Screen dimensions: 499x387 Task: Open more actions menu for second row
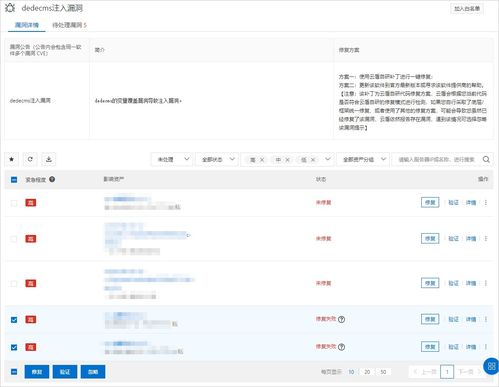pyautogui.click(x=486, y=238)
